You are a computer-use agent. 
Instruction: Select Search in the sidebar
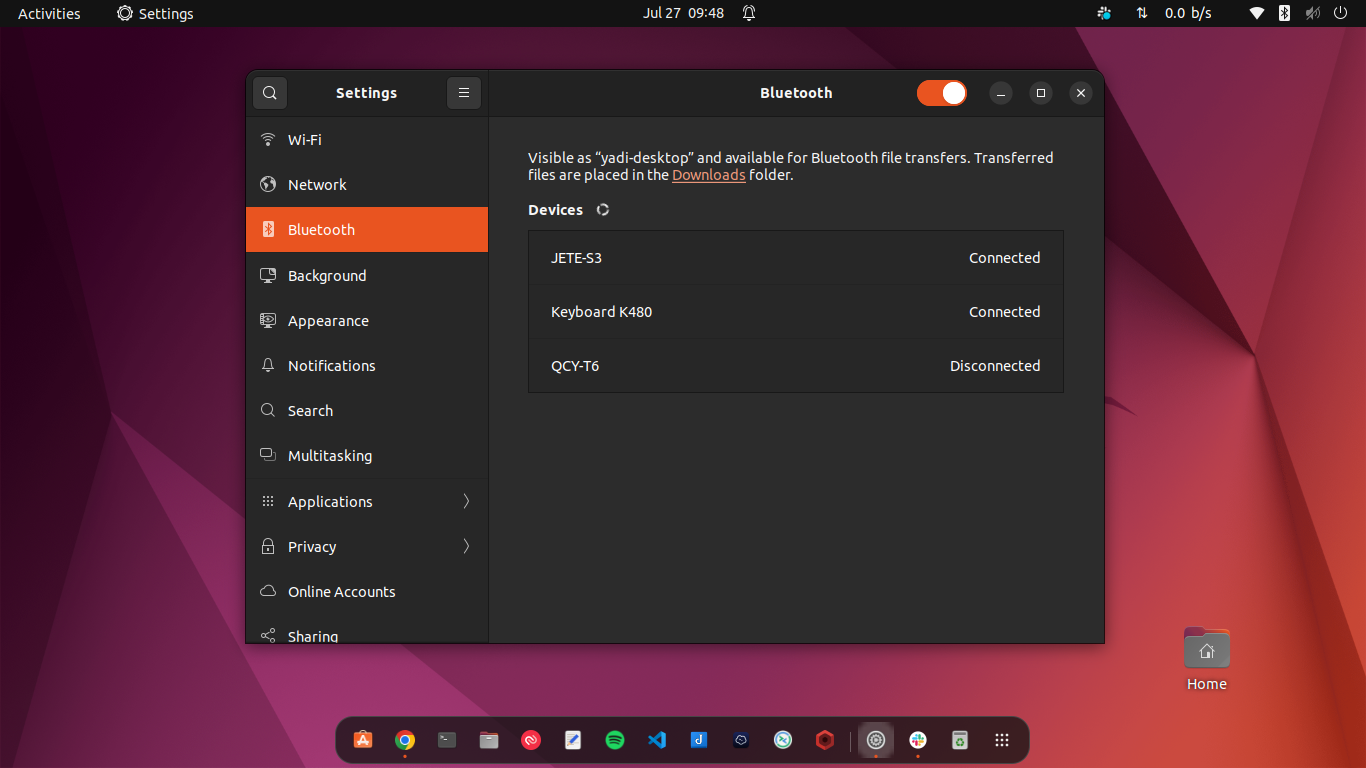pos(367,411)
